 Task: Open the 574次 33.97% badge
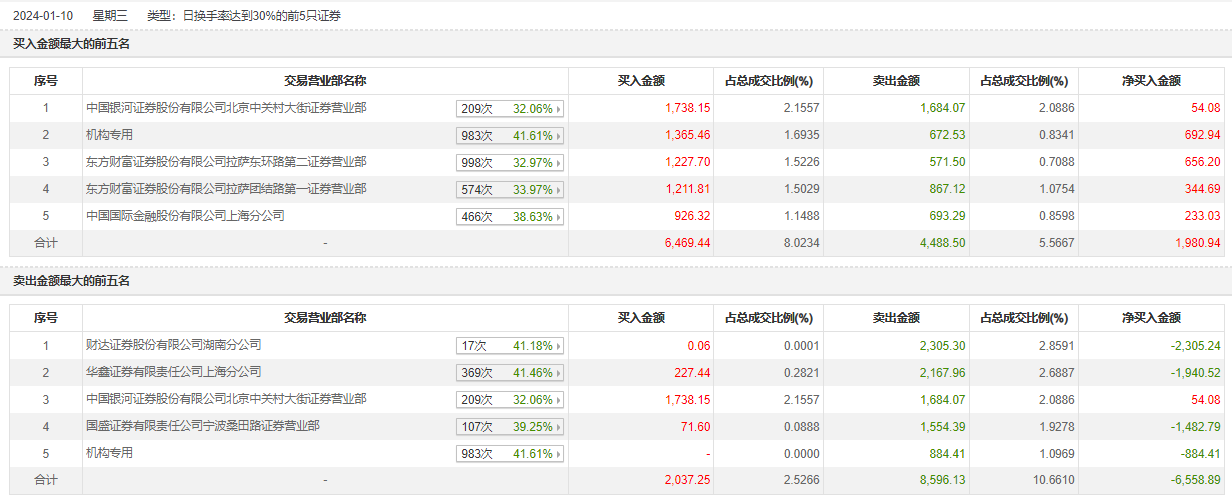[510, 190]
